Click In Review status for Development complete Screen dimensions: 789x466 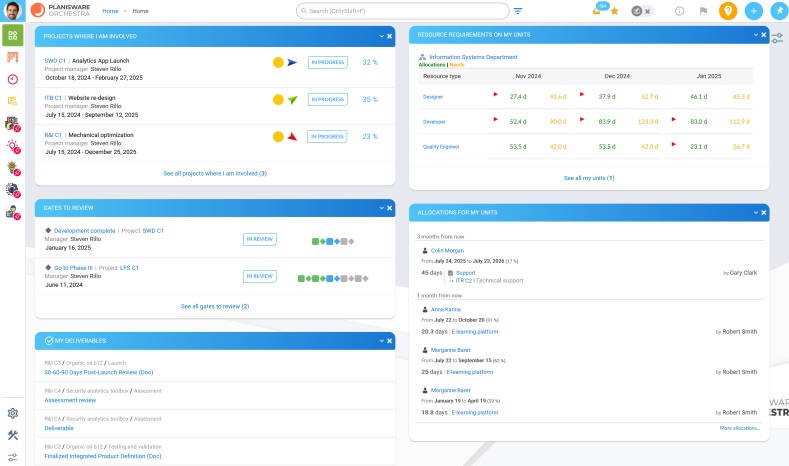click(260, 240)
